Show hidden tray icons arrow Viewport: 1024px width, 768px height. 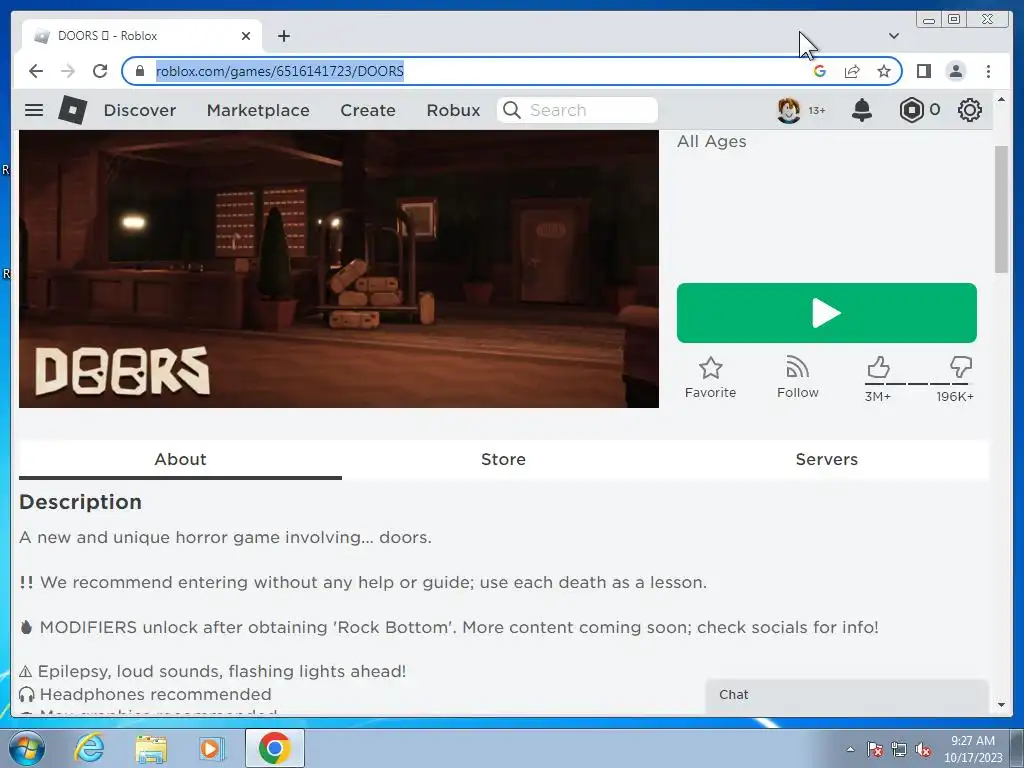click(x=850, y=749)
